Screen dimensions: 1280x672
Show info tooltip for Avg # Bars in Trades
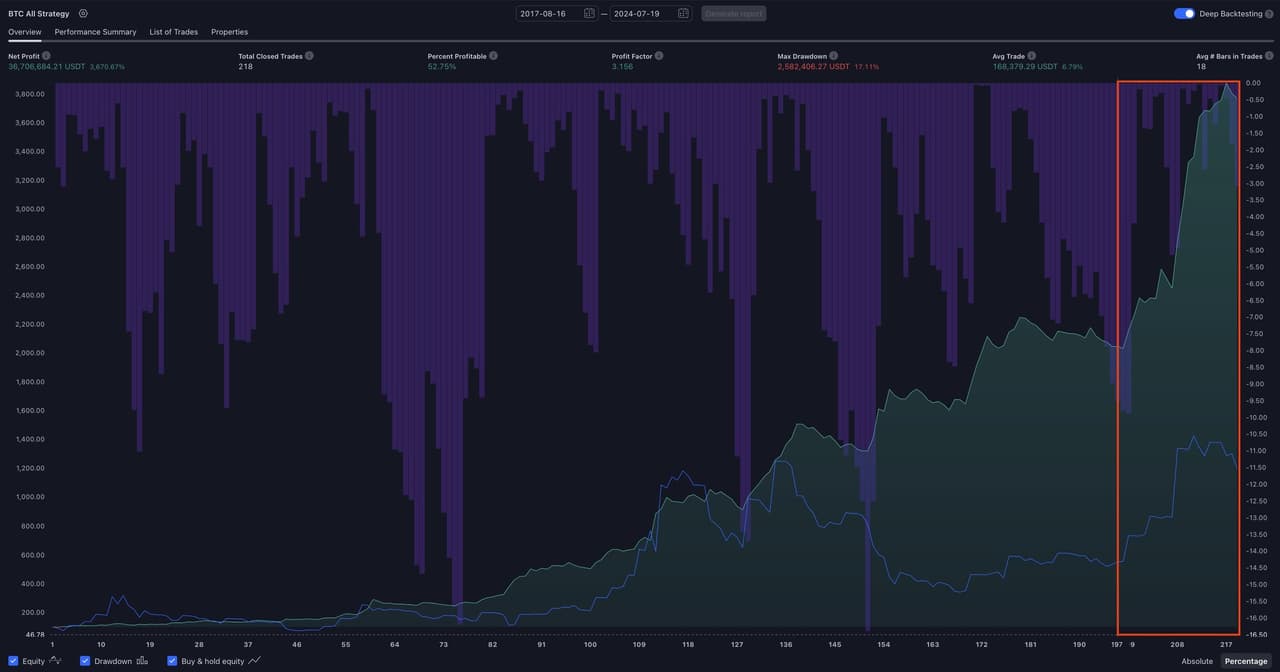click(x=1270, y=56)
